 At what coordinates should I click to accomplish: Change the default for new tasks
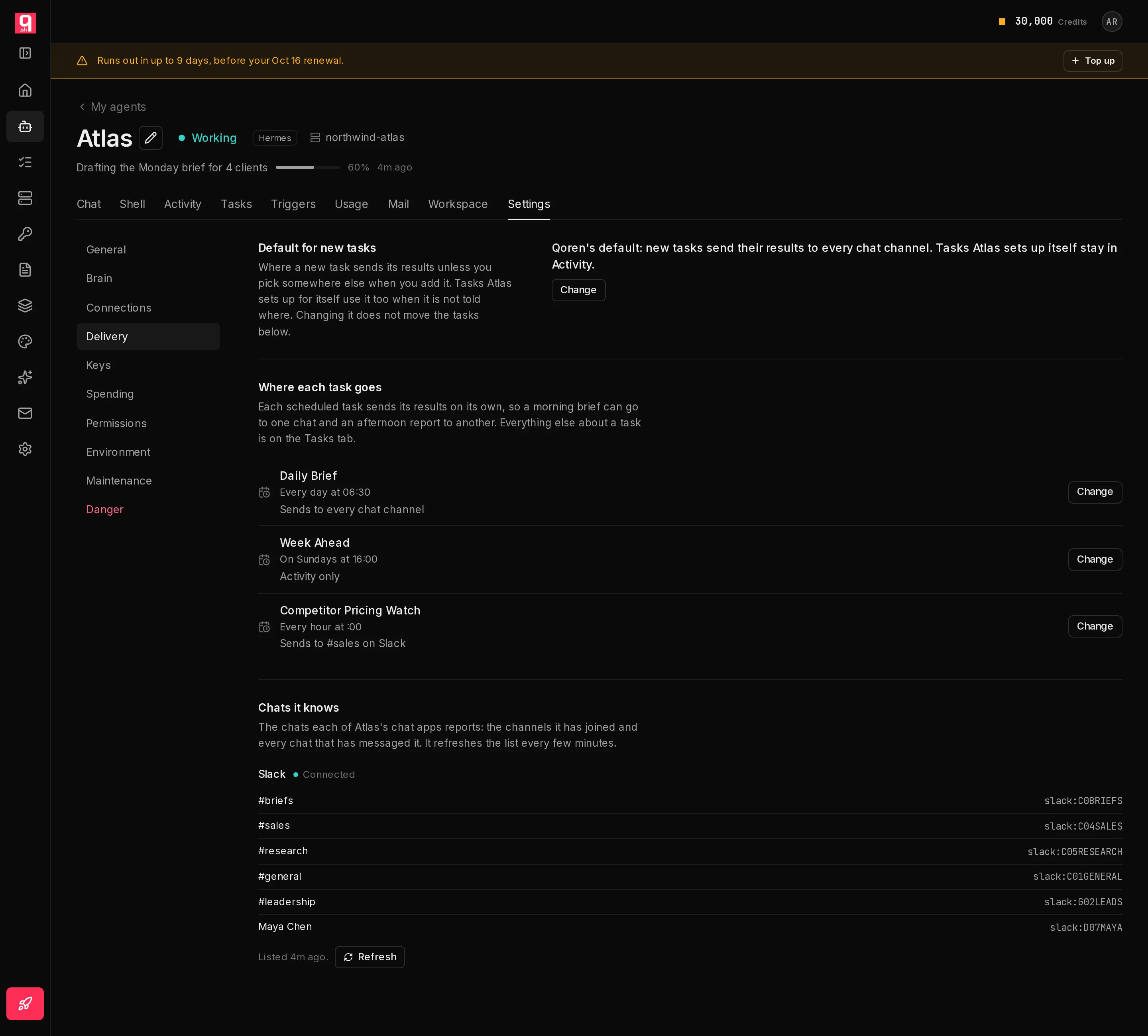point(578,290)
